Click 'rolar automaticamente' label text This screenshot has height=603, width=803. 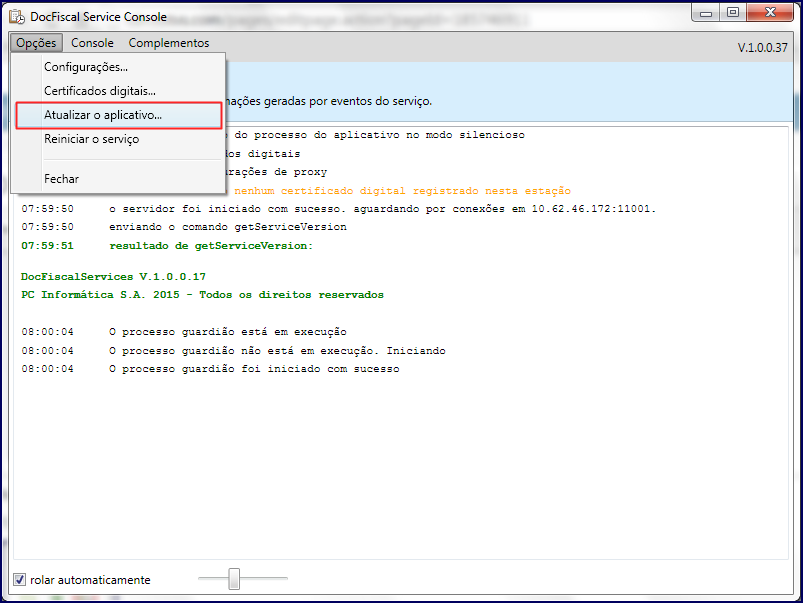90,580
